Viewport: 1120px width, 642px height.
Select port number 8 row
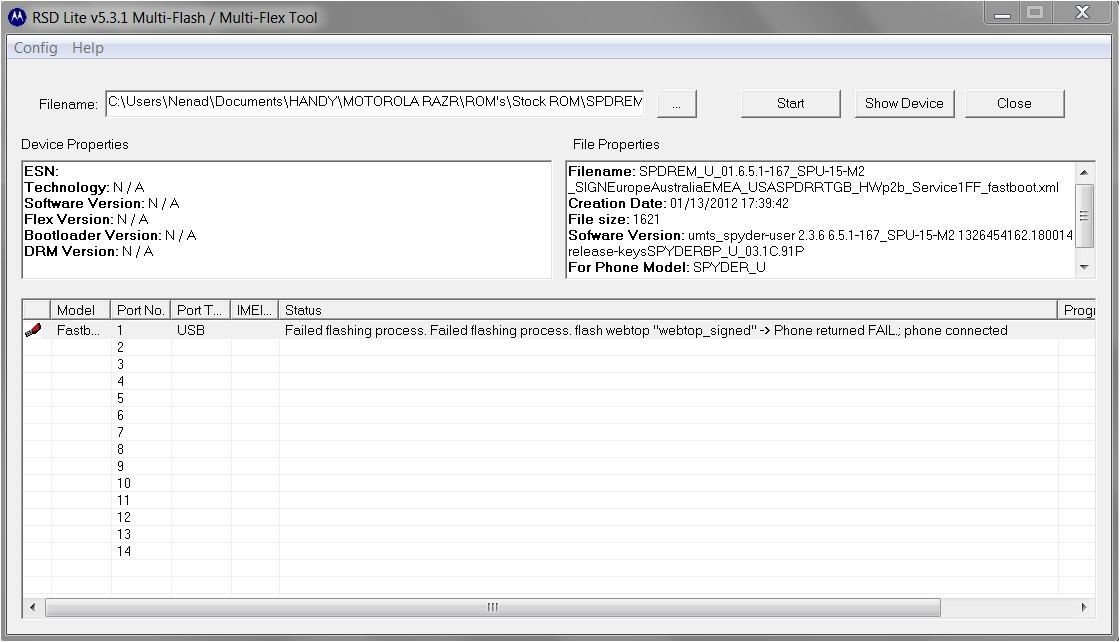pyautogui.click(x=559, y=449)
